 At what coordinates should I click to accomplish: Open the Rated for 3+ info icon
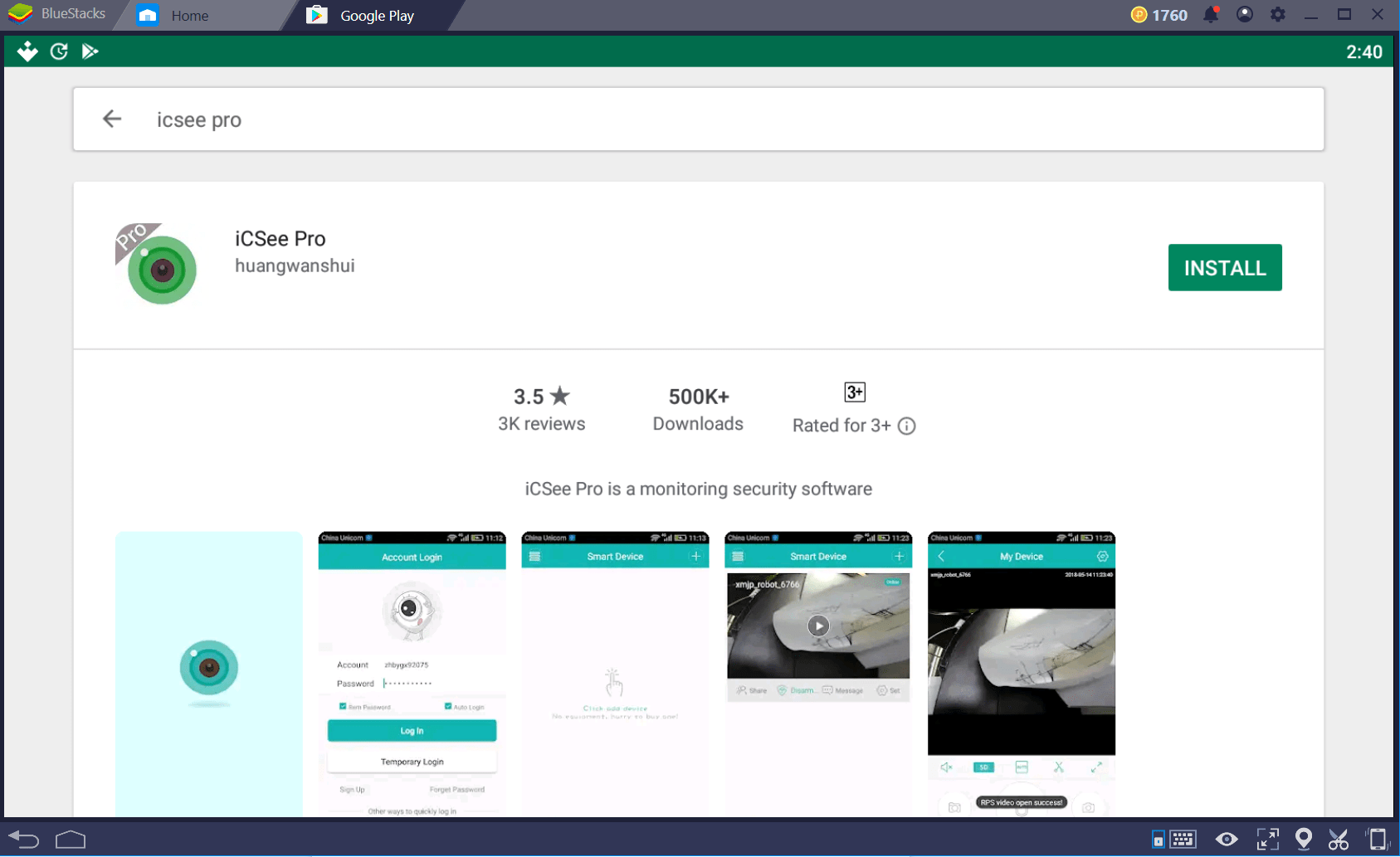click(907, 426)
